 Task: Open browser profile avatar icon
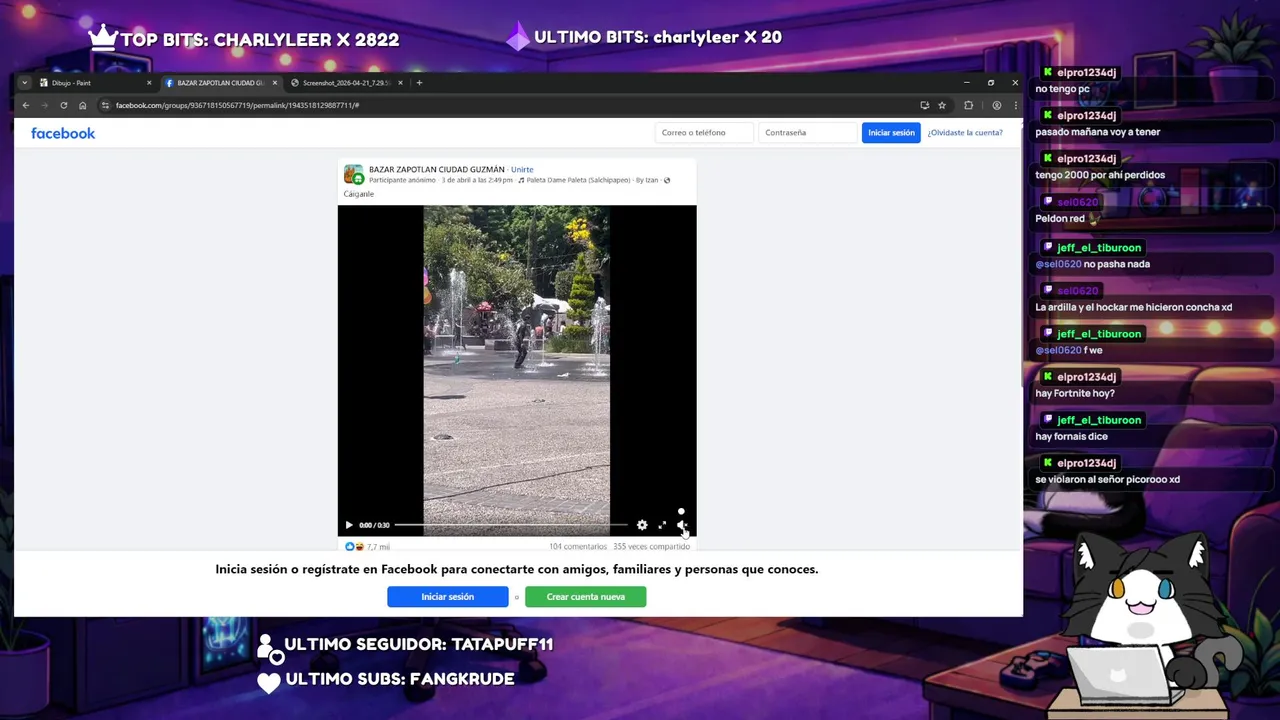[x=996, y=105]
